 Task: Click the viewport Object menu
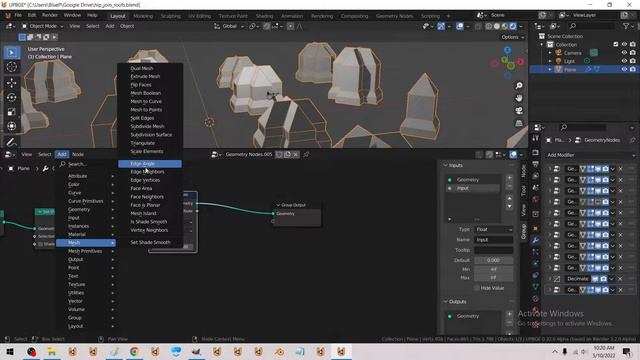[127, 26]
